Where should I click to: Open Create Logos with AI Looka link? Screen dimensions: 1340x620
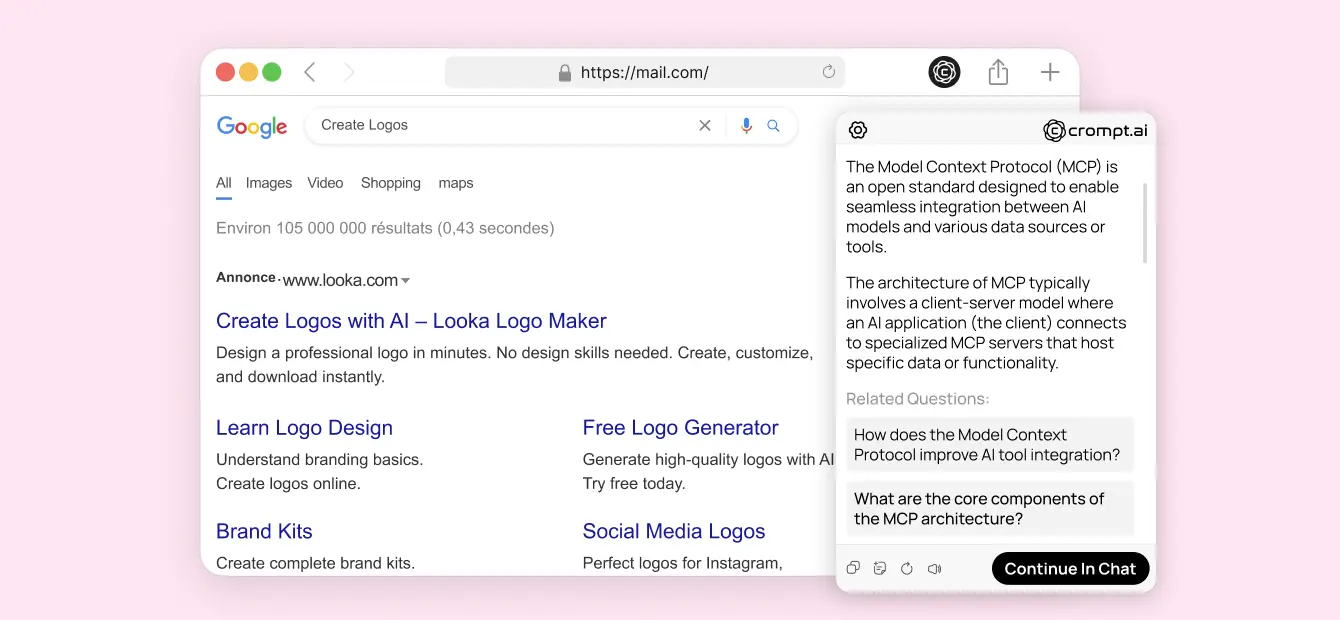pos(411,321)
